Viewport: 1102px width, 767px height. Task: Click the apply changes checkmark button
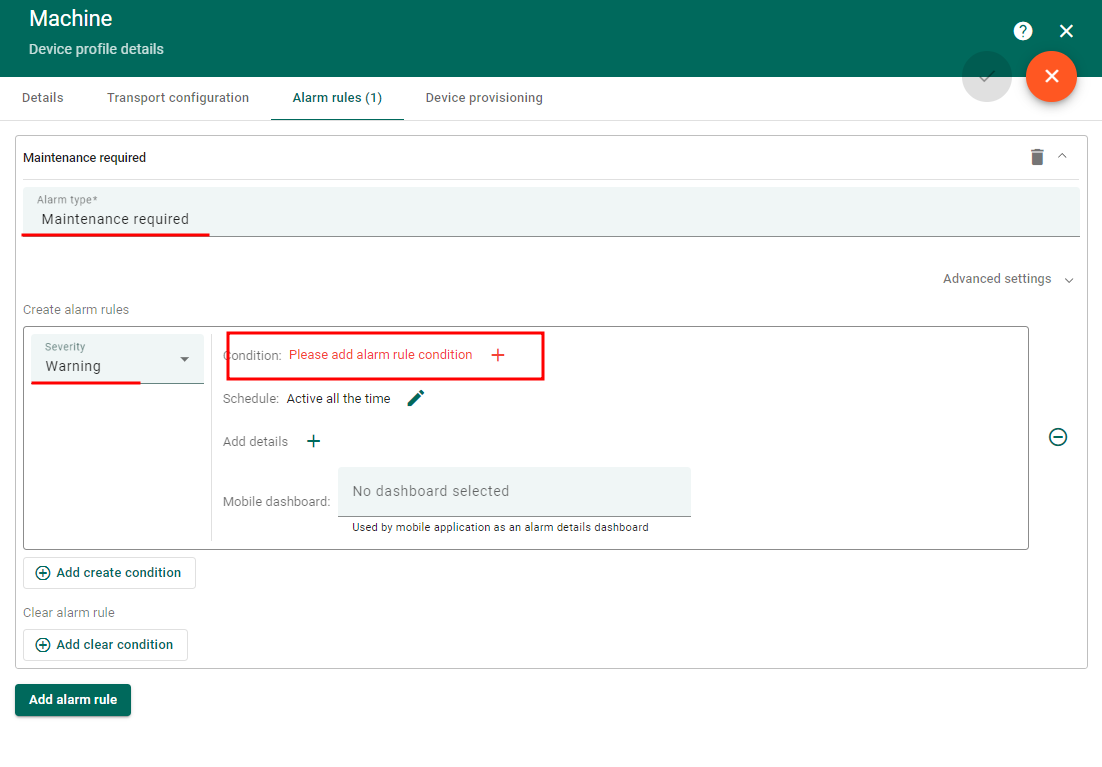(x=986, y=76)
